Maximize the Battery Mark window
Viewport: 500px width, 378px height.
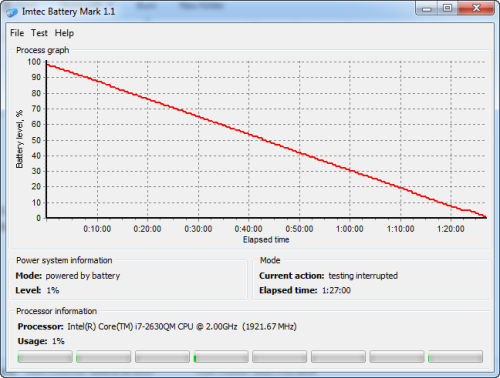pyautogui.click(x=447, y=8)
